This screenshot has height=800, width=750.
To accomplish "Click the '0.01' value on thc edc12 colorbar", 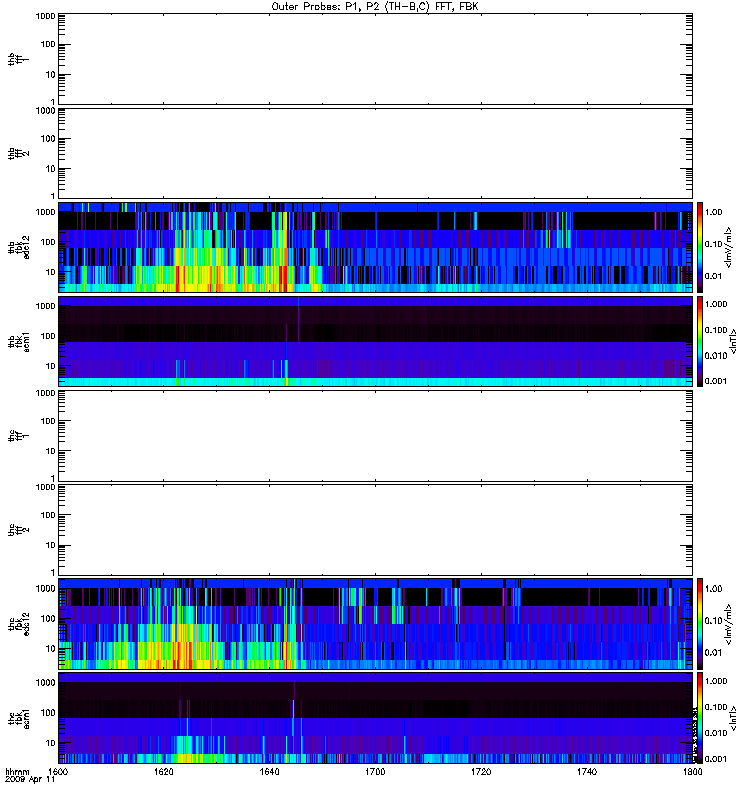I will pyautogui.click(x=714, y=653).
